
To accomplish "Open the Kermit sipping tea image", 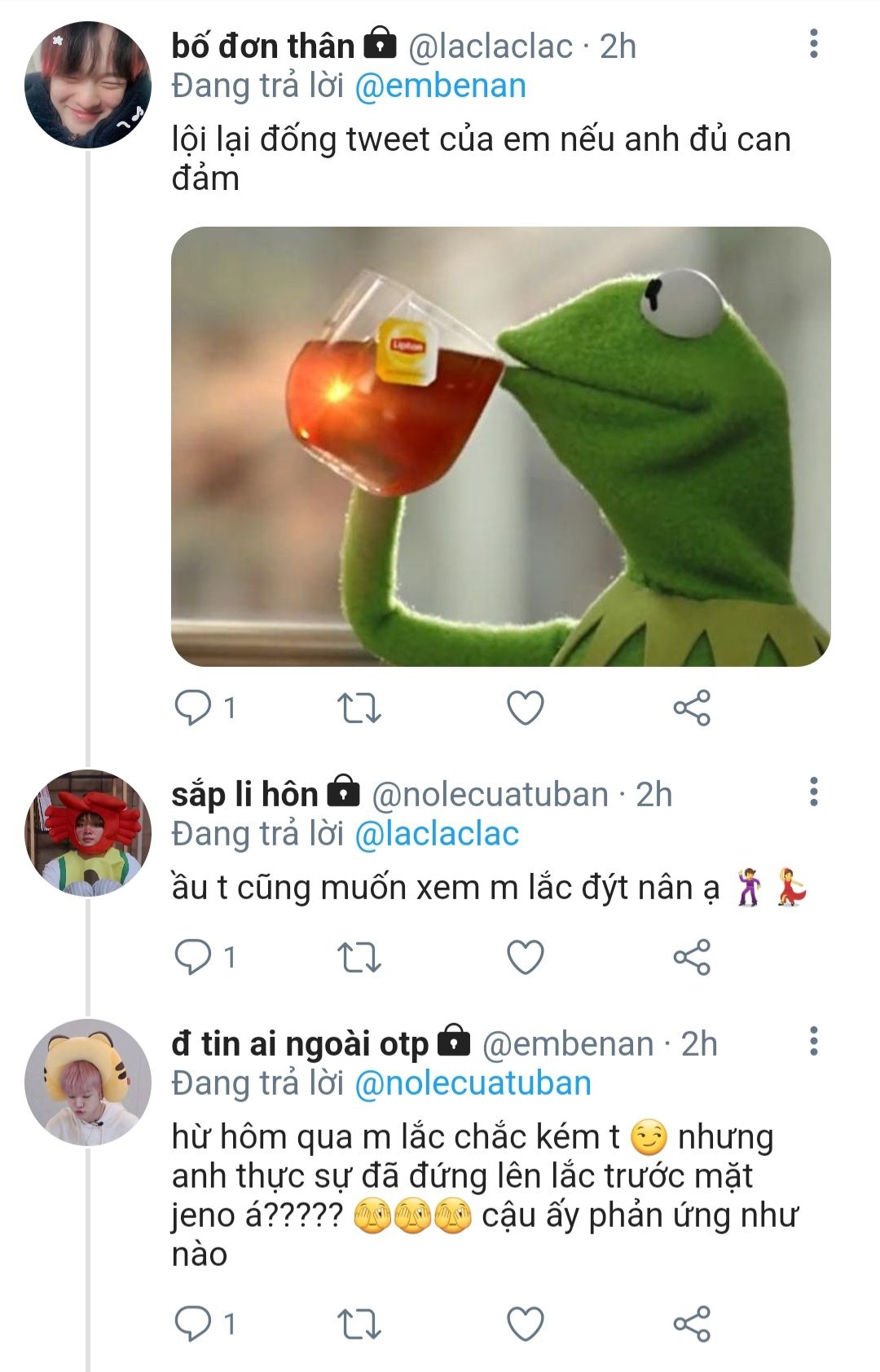I will (x=500, y=446).
